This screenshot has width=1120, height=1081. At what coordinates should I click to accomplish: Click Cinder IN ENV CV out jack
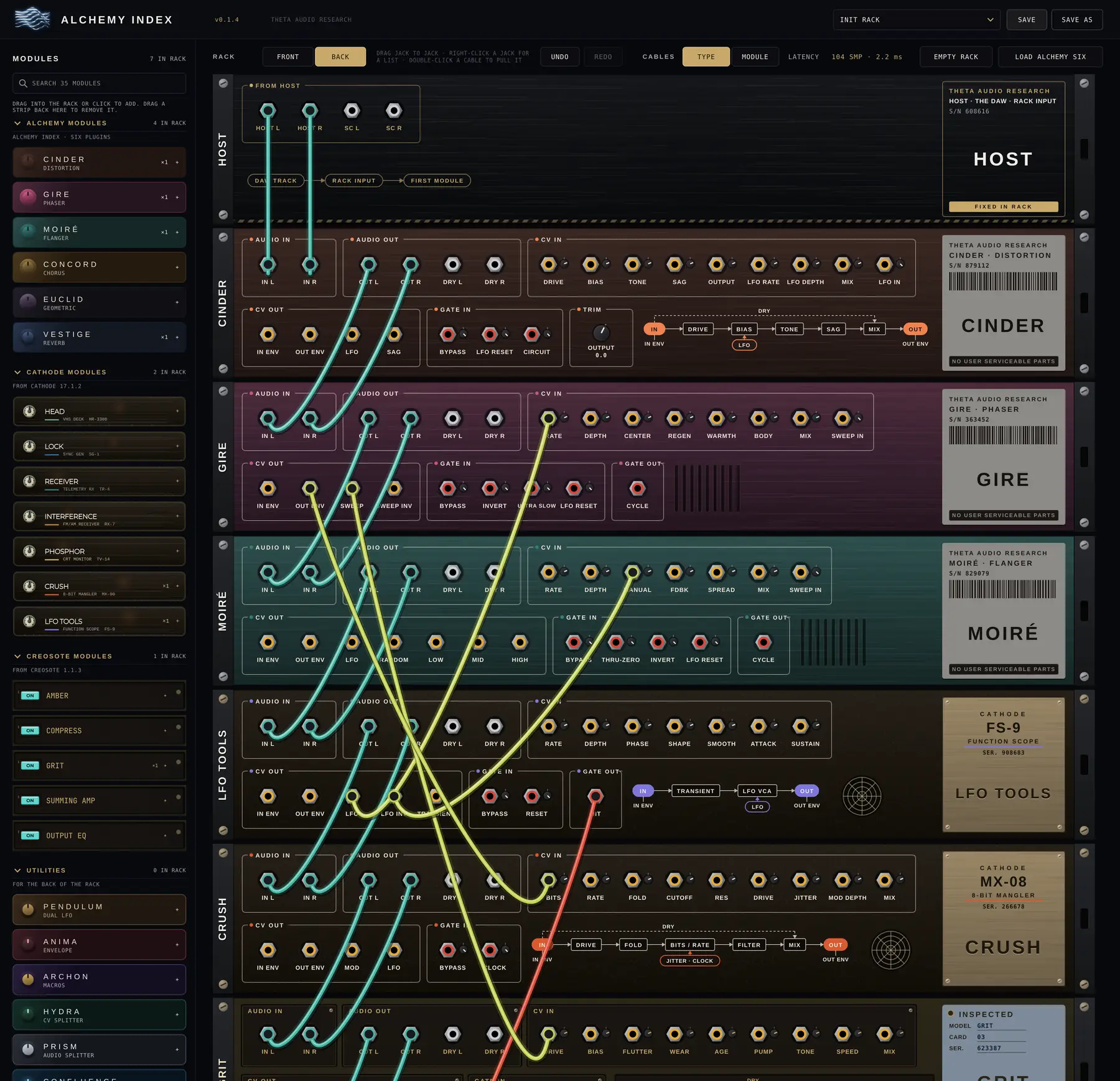268,335
